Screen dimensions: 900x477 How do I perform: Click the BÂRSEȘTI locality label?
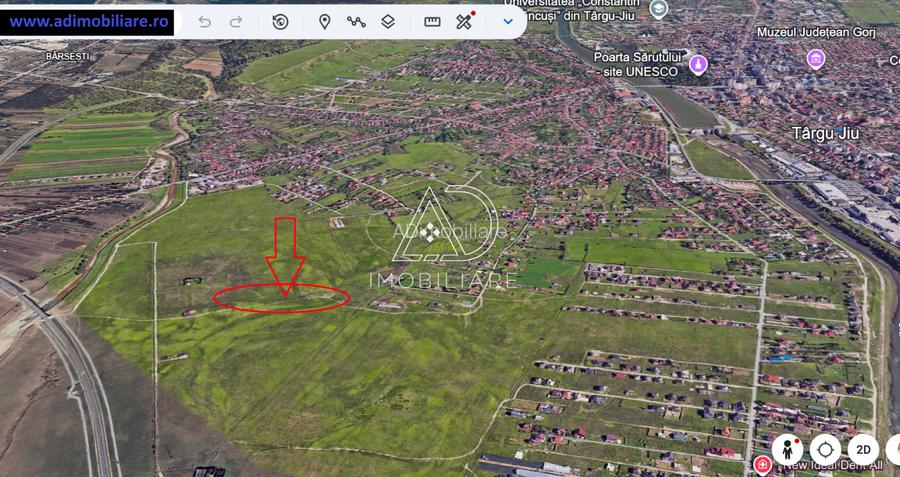67,56
